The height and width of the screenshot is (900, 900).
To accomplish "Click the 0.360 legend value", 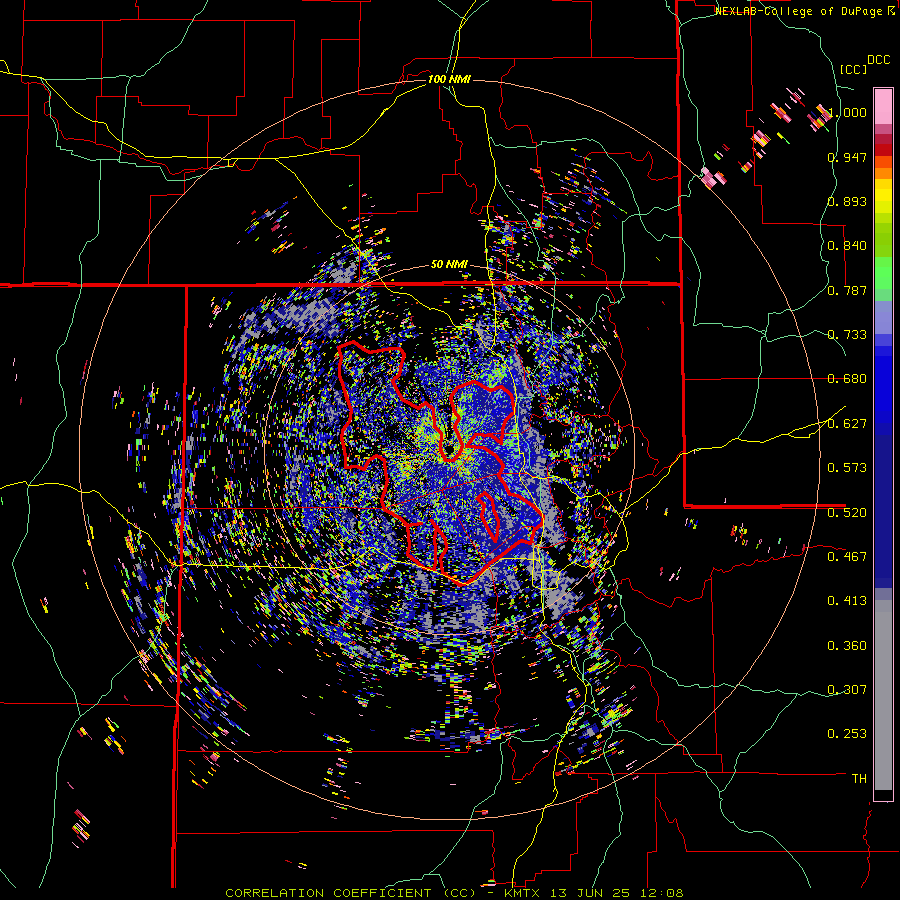I will 847,646.
